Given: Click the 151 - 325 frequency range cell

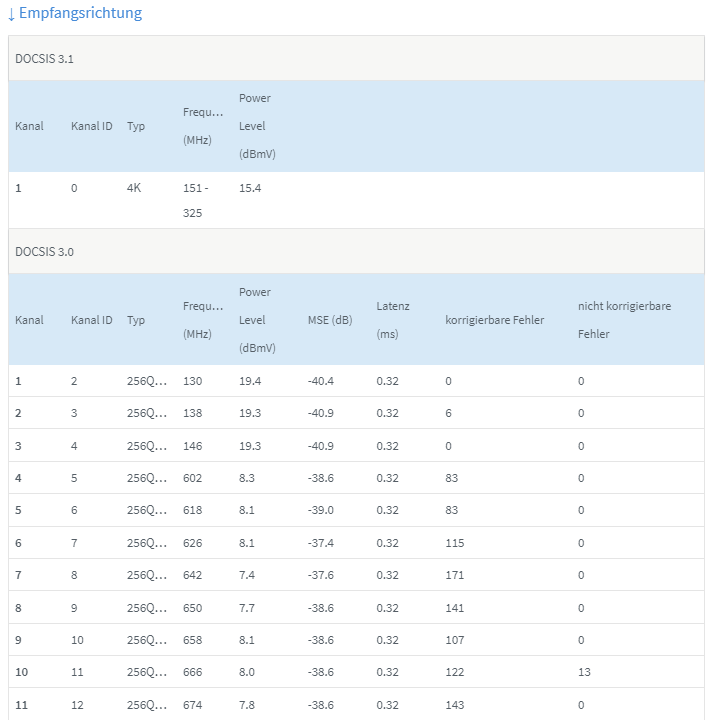Looking at the screenshot, I should tap(194, 200).
